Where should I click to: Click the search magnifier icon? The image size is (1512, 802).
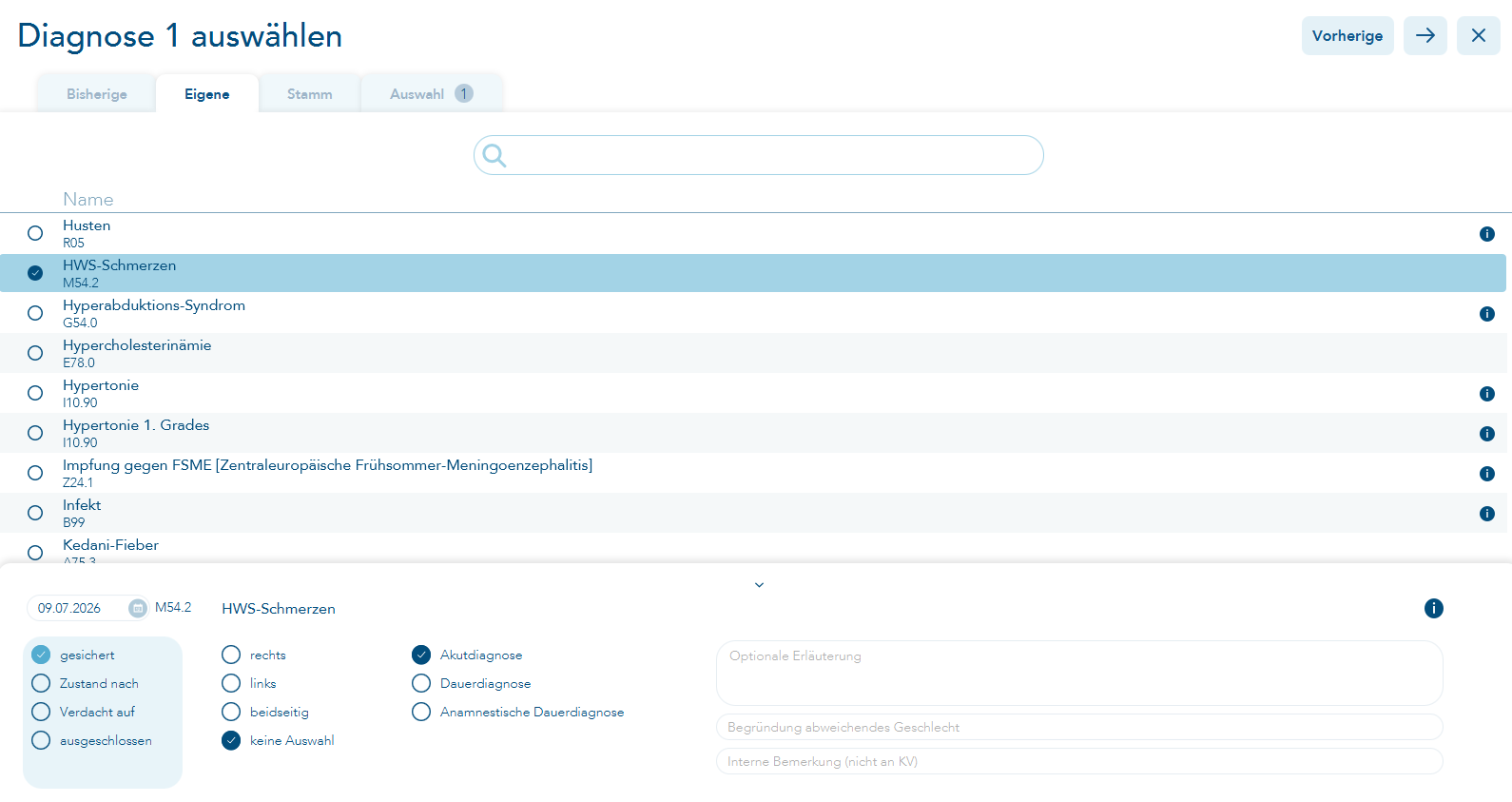pos(494,155)
